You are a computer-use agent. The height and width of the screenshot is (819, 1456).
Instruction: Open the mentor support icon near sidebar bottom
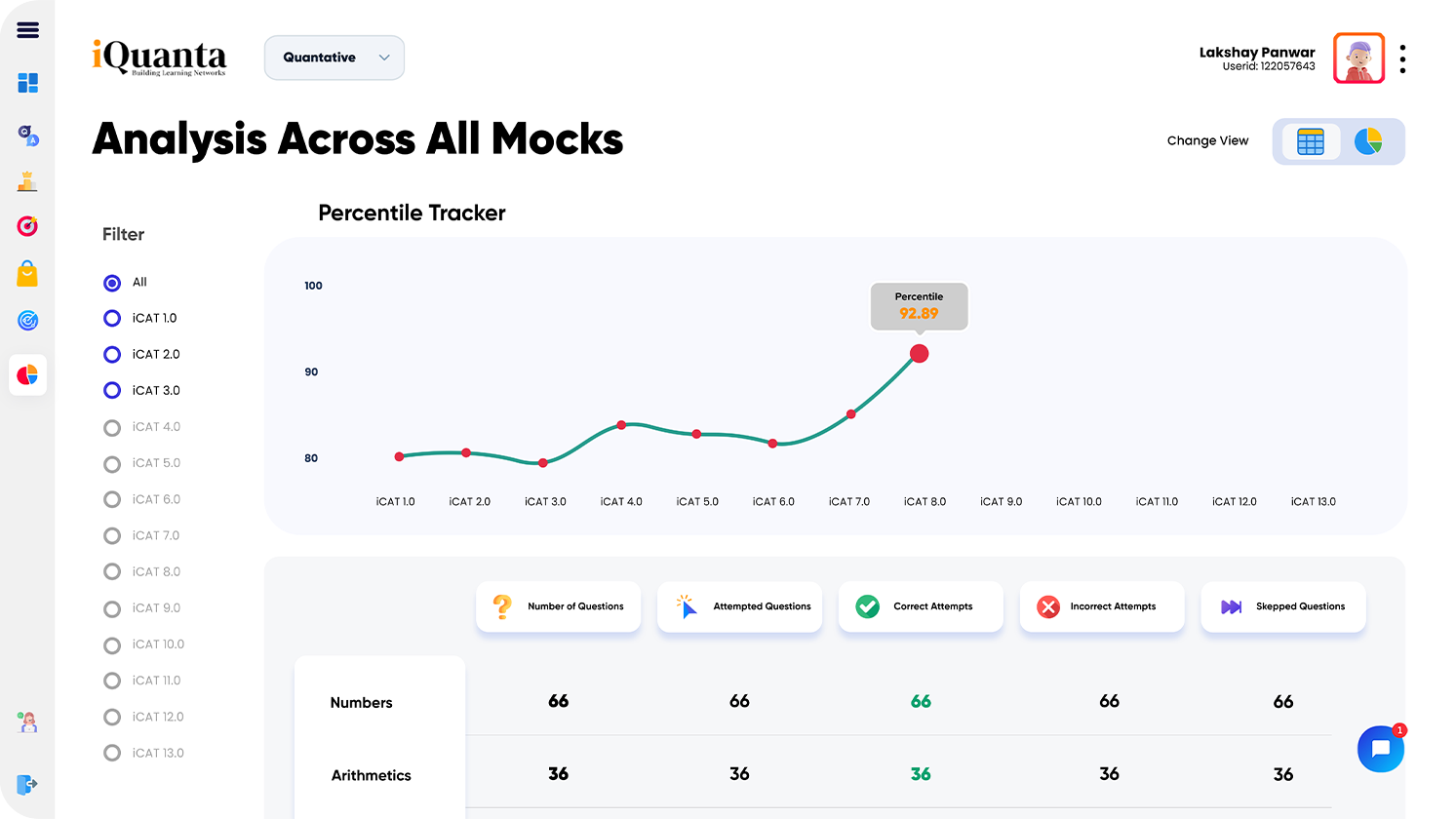tap(27, 721)
